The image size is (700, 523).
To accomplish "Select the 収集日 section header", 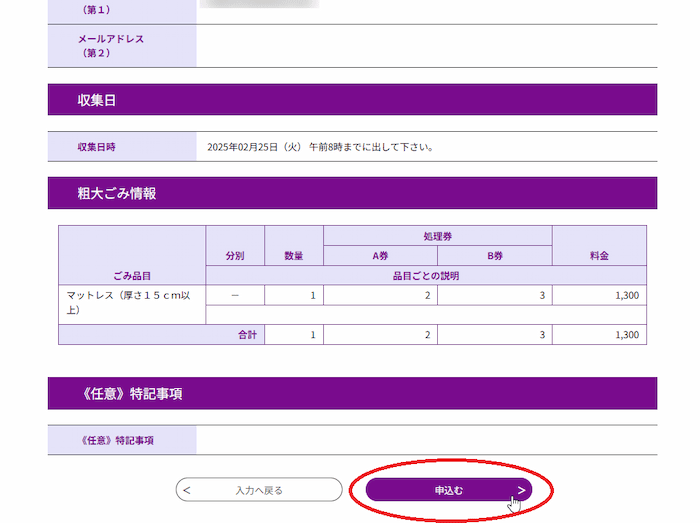I will click(352, 100).
